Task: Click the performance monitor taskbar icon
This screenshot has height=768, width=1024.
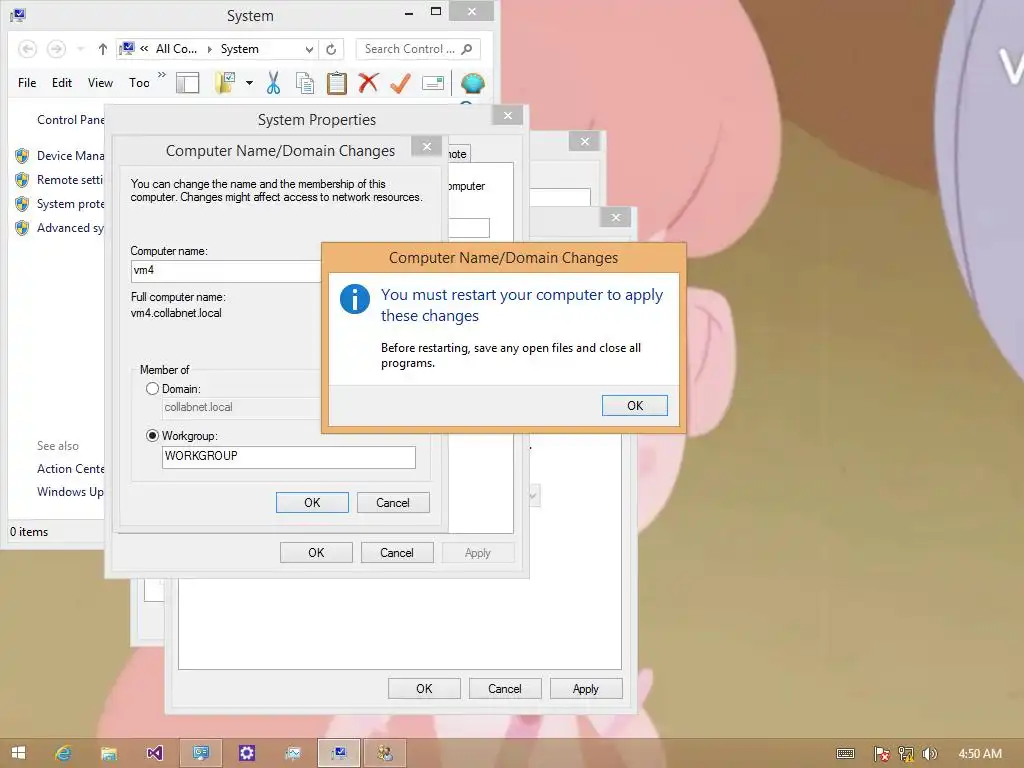Action: (x=293, y=753)
